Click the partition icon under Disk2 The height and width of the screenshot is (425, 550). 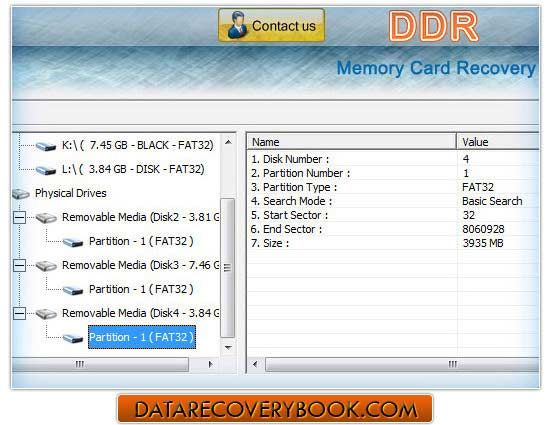(x=73, y=242)
